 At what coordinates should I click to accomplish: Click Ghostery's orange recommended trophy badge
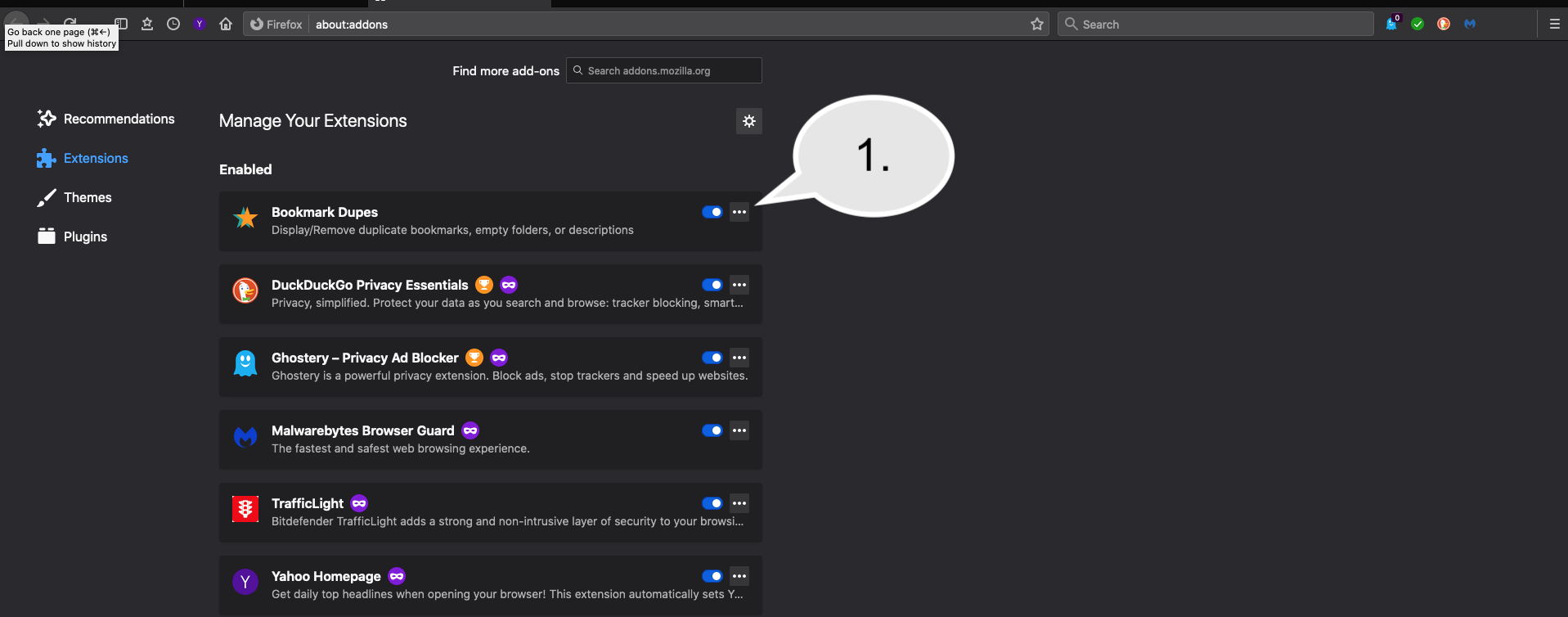474,358
